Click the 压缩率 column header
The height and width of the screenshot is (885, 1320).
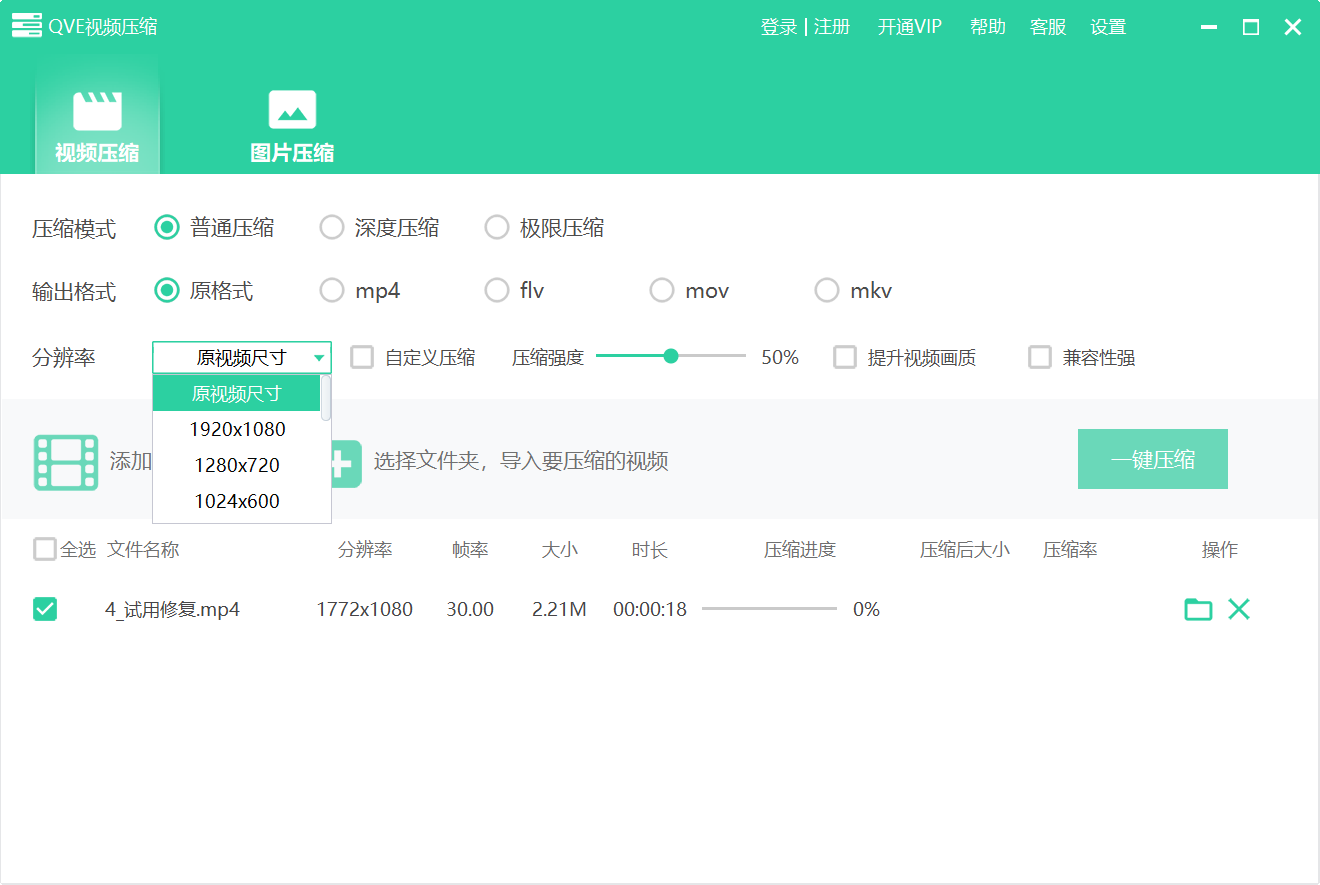point(1070,549)
